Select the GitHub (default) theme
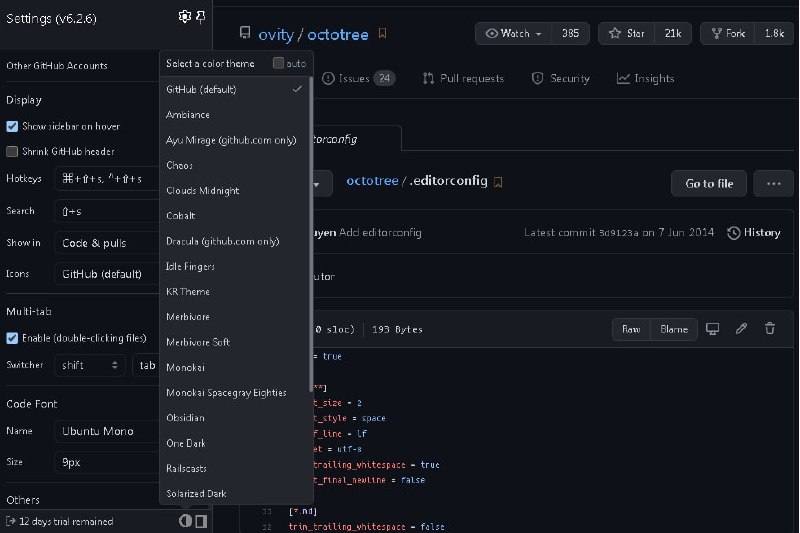The image size is (800, 533). tap(235, 89)
